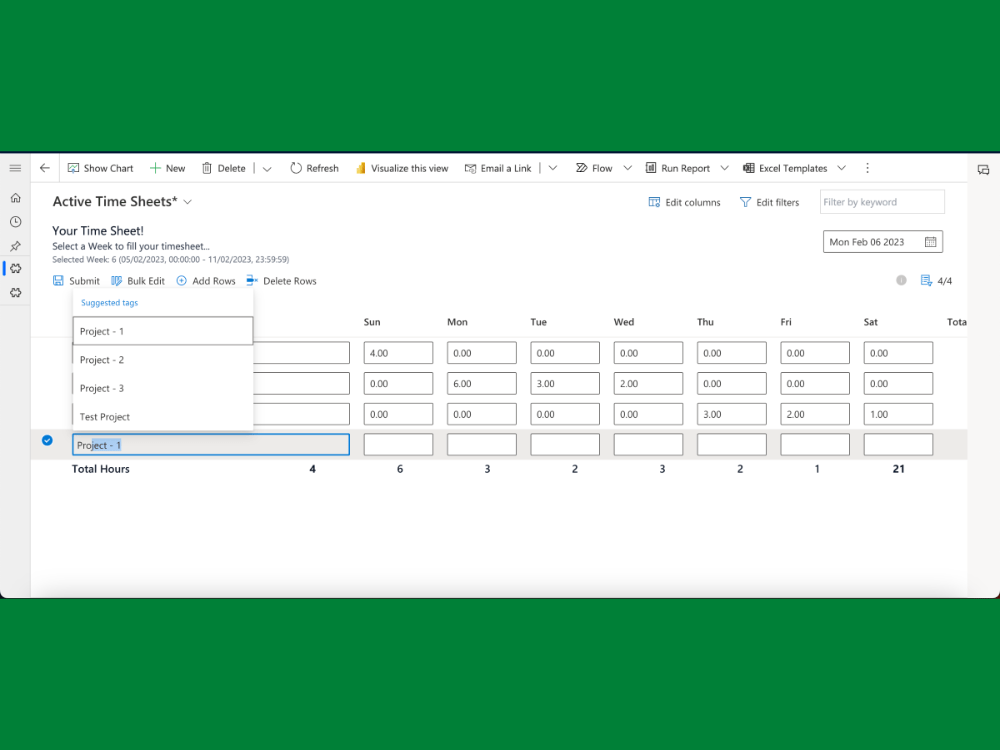Click the Refresh icon on the toolbar
Viewport: 1000px width, 750px height.
tap(297, 168)
